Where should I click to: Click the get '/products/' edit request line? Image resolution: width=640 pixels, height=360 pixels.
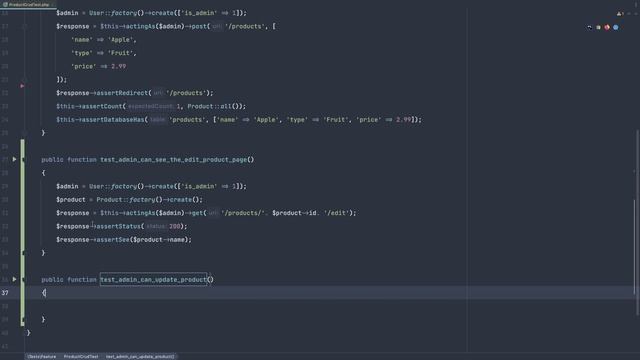(x=206, y=213)
